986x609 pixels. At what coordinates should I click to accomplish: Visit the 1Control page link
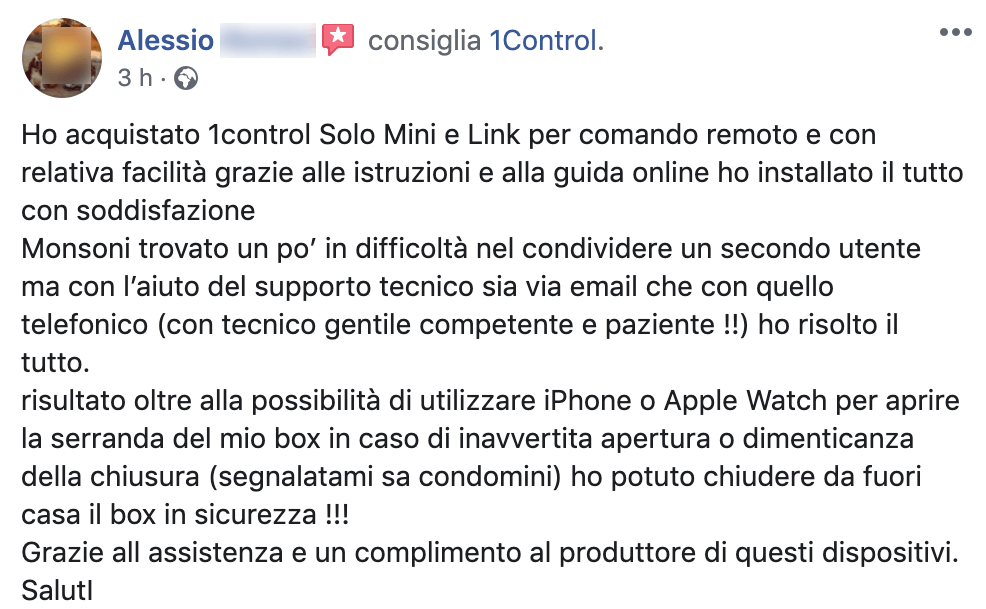click(546, 40)
